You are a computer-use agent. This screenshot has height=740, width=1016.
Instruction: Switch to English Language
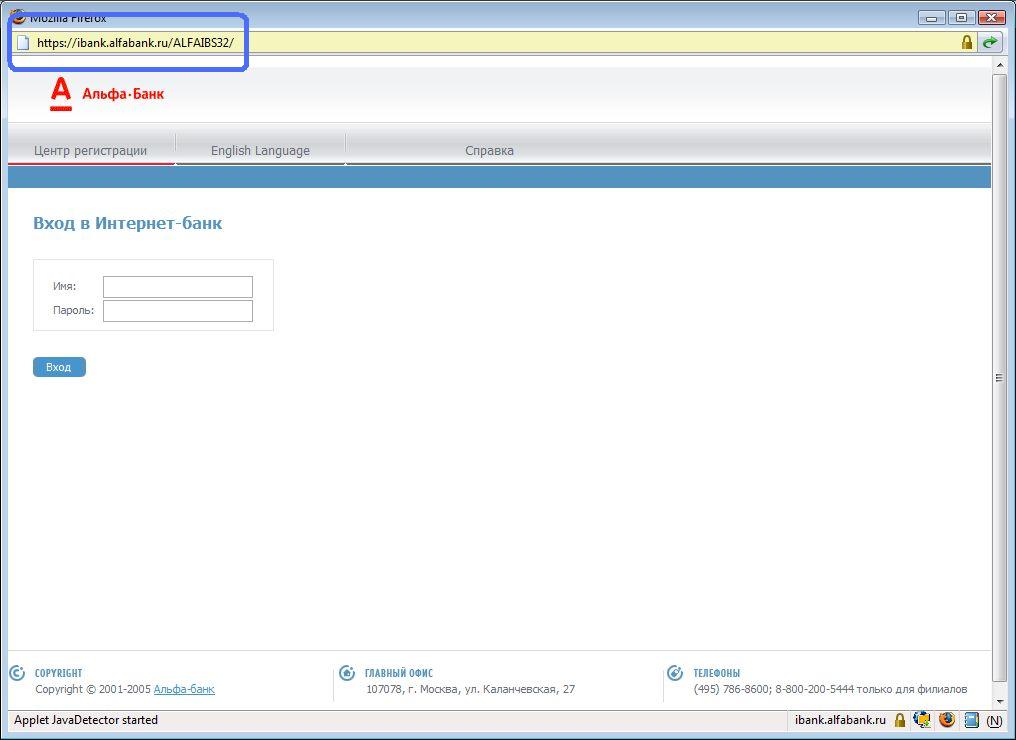click(260, 150)
